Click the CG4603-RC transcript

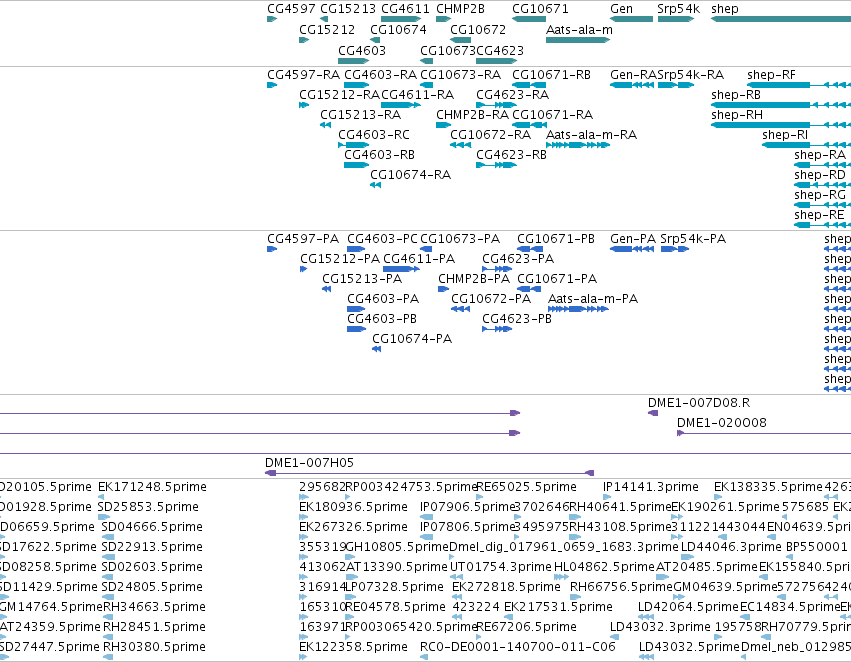(353, 145)
